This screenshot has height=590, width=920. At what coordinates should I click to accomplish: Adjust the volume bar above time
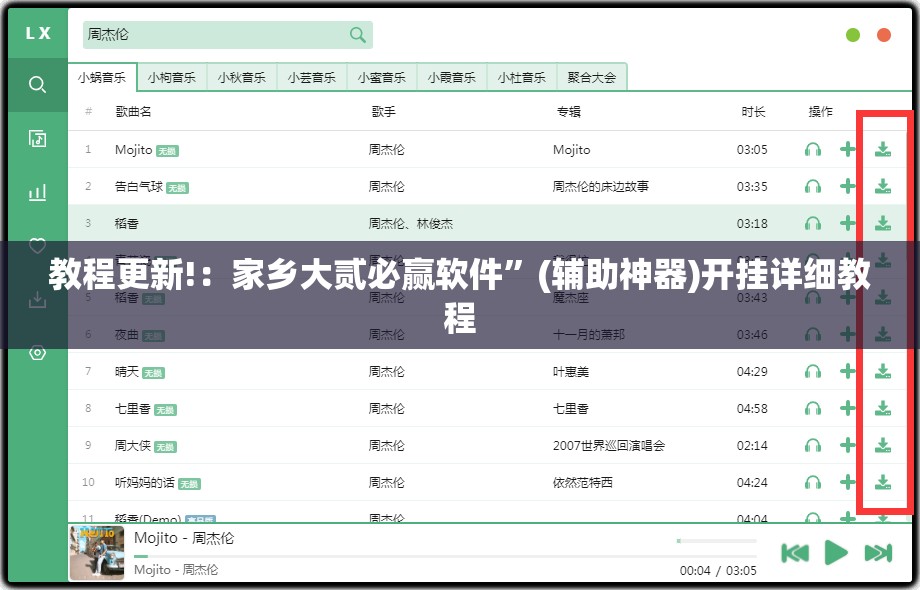tap(716, 541)
